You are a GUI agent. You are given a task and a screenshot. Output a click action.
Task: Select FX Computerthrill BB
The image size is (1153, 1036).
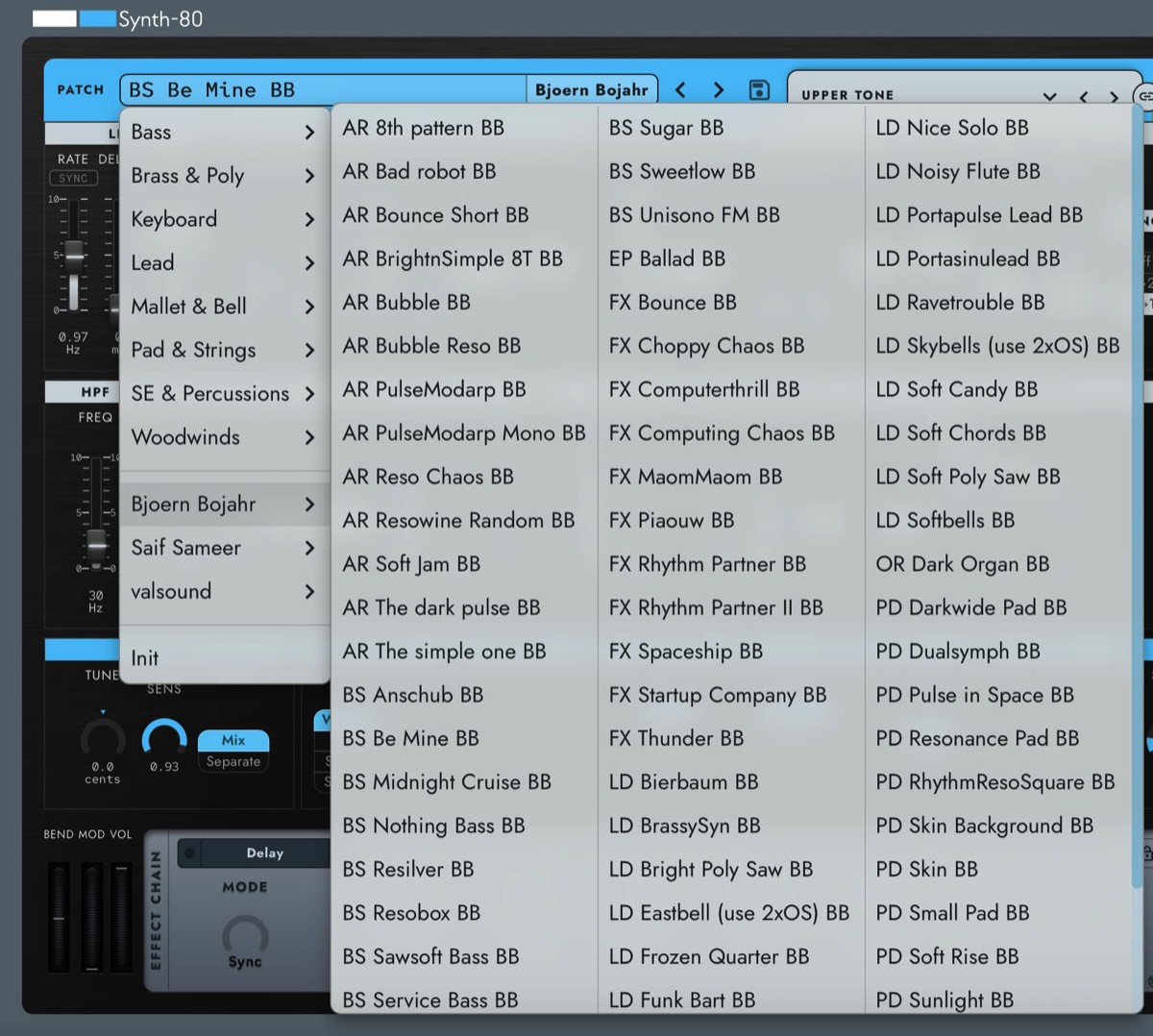(730, 389)
